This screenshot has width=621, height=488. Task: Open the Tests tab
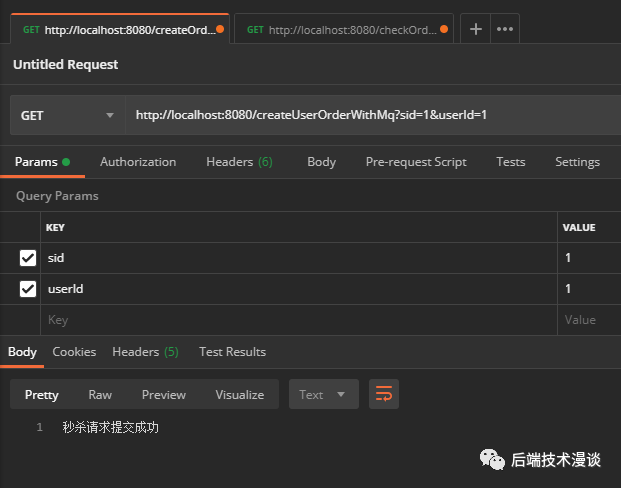(x=511, y=162)
